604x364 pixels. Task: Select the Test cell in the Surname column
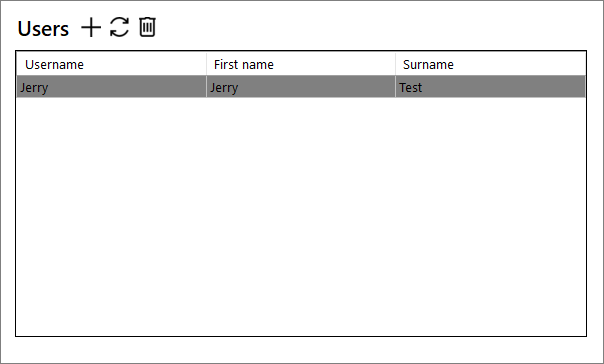490,87
